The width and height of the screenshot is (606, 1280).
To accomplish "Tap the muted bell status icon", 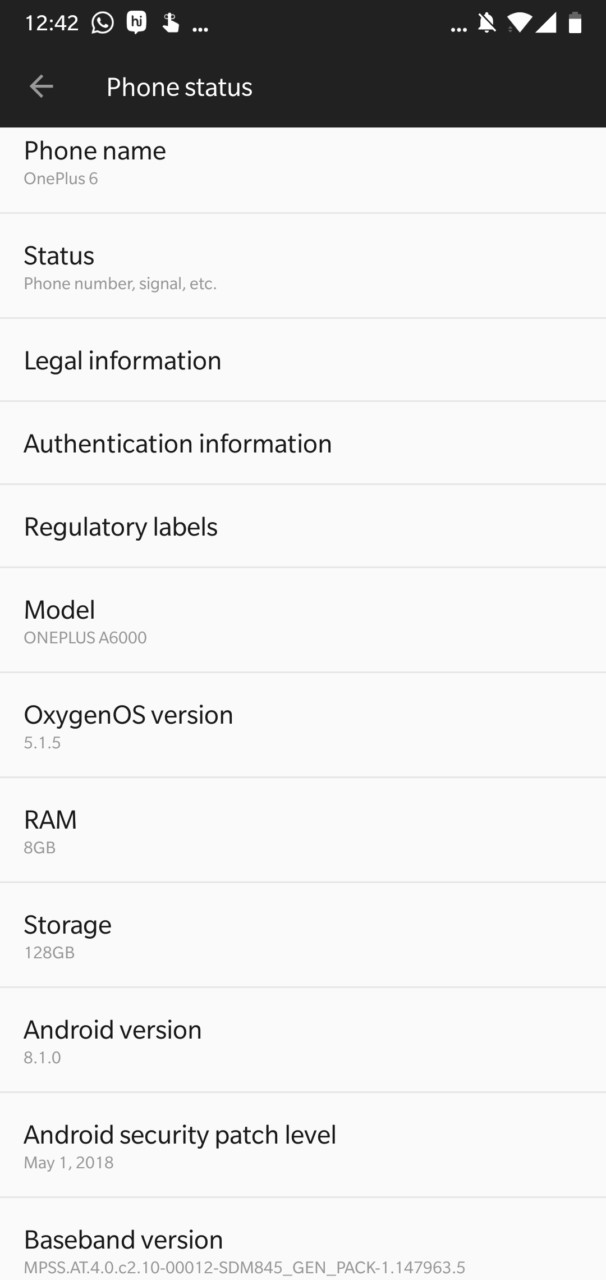I will pyautogui.click(x=487, y=23).
